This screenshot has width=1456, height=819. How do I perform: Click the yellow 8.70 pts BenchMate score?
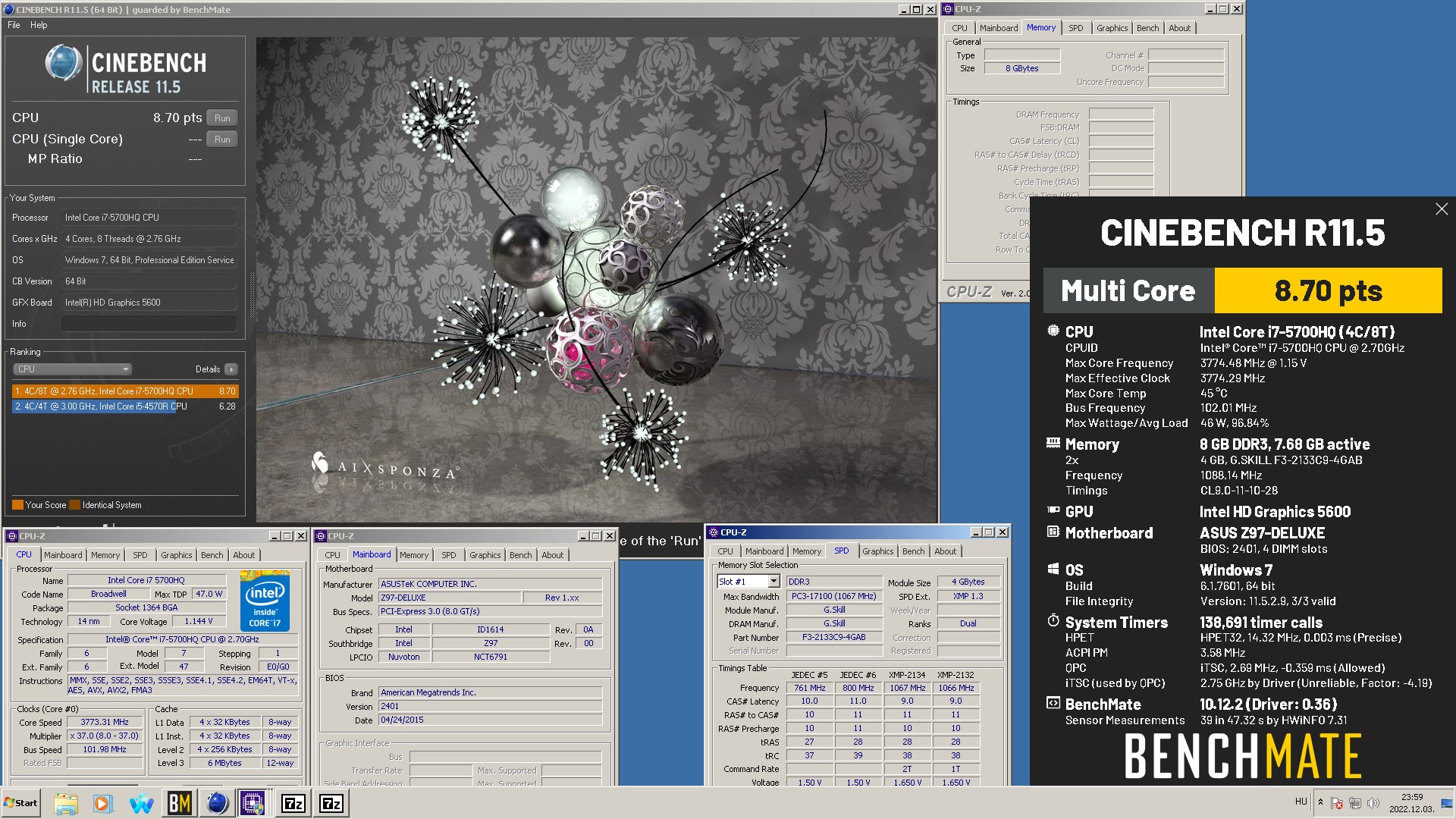coord(1328,290)
